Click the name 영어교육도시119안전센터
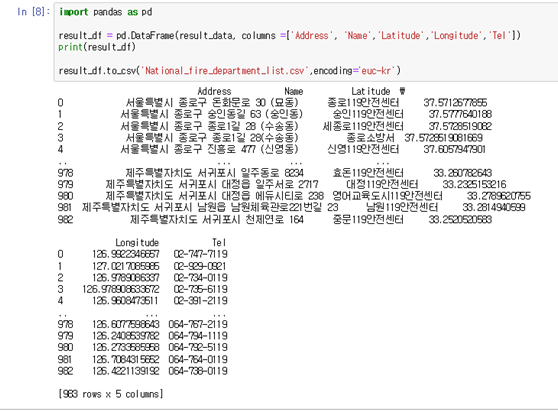558x412 pixels. [387, 196]
